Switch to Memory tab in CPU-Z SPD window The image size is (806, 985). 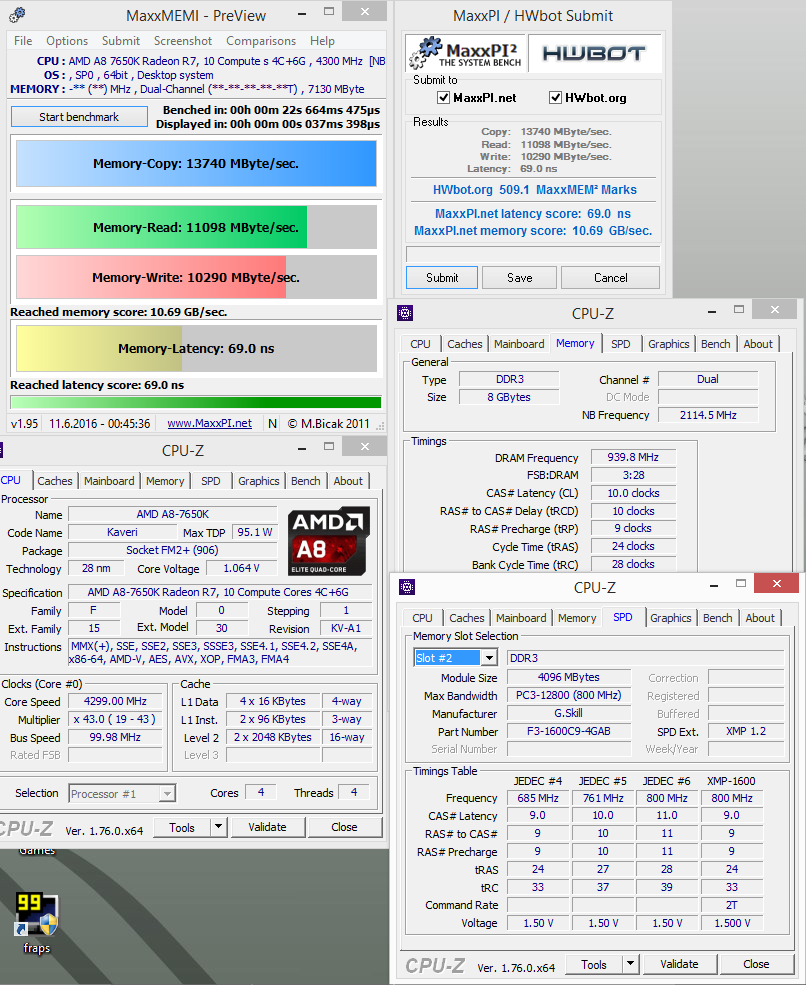point(577,618)
